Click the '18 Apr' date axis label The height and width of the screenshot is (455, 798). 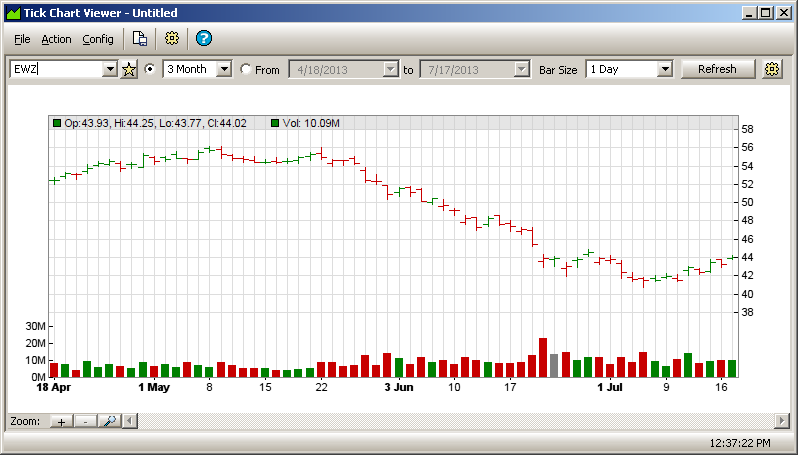click(x=53, y=387)
